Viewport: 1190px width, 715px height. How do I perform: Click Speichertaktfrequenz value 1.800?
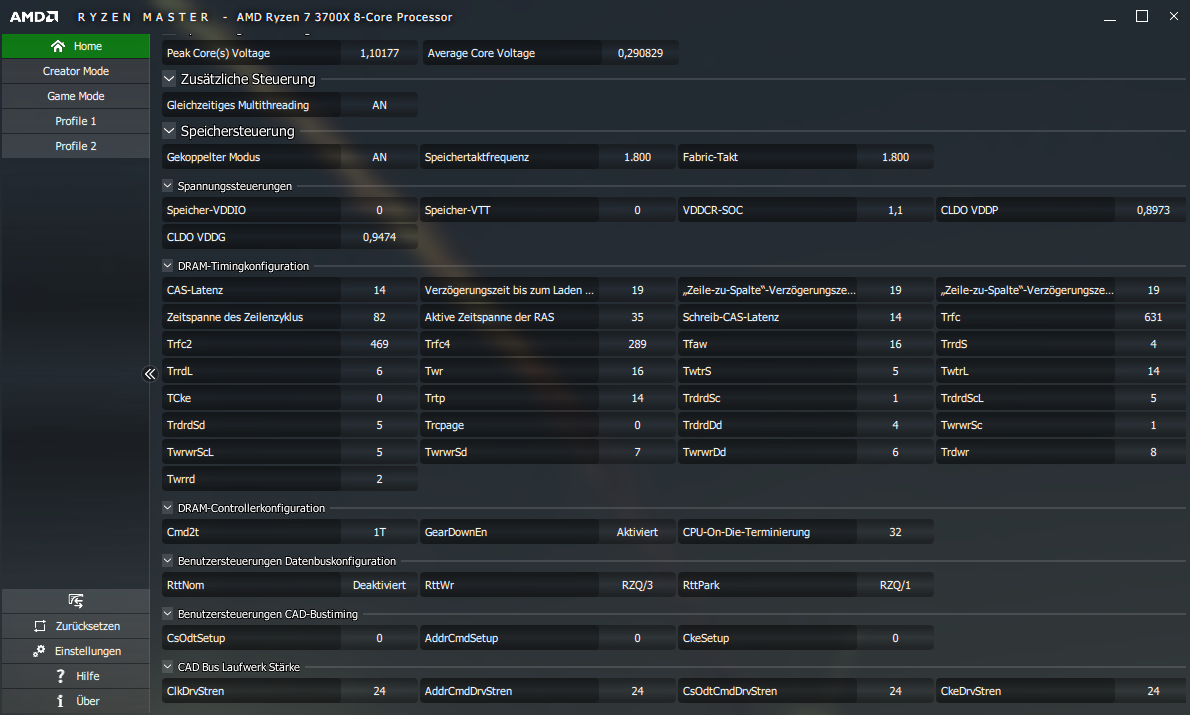coord(638,157)
